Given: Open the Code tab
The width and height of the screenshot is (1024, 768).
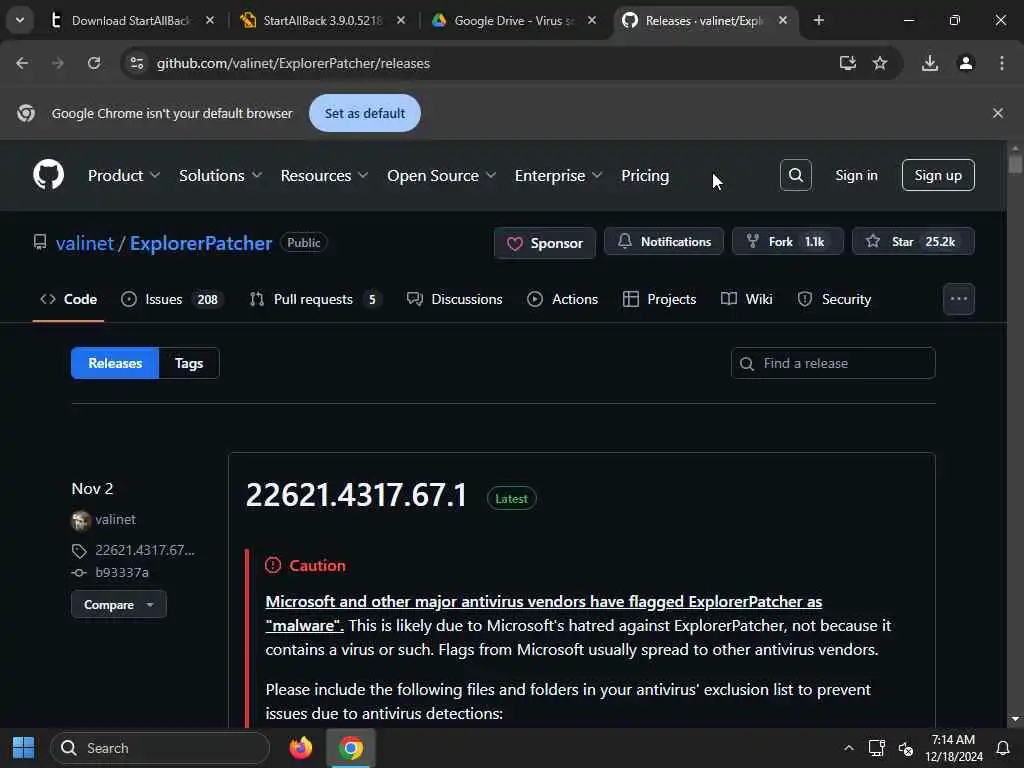Looking at the screenshot, I should point(69,299).
